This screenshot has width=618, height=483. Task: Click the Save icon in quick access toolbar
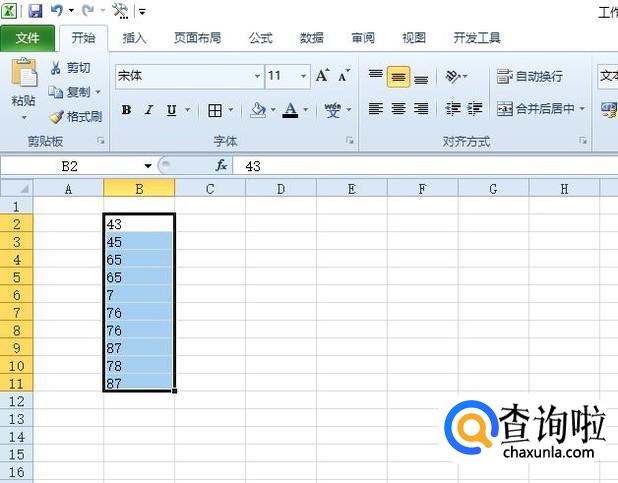pos(35,11)
